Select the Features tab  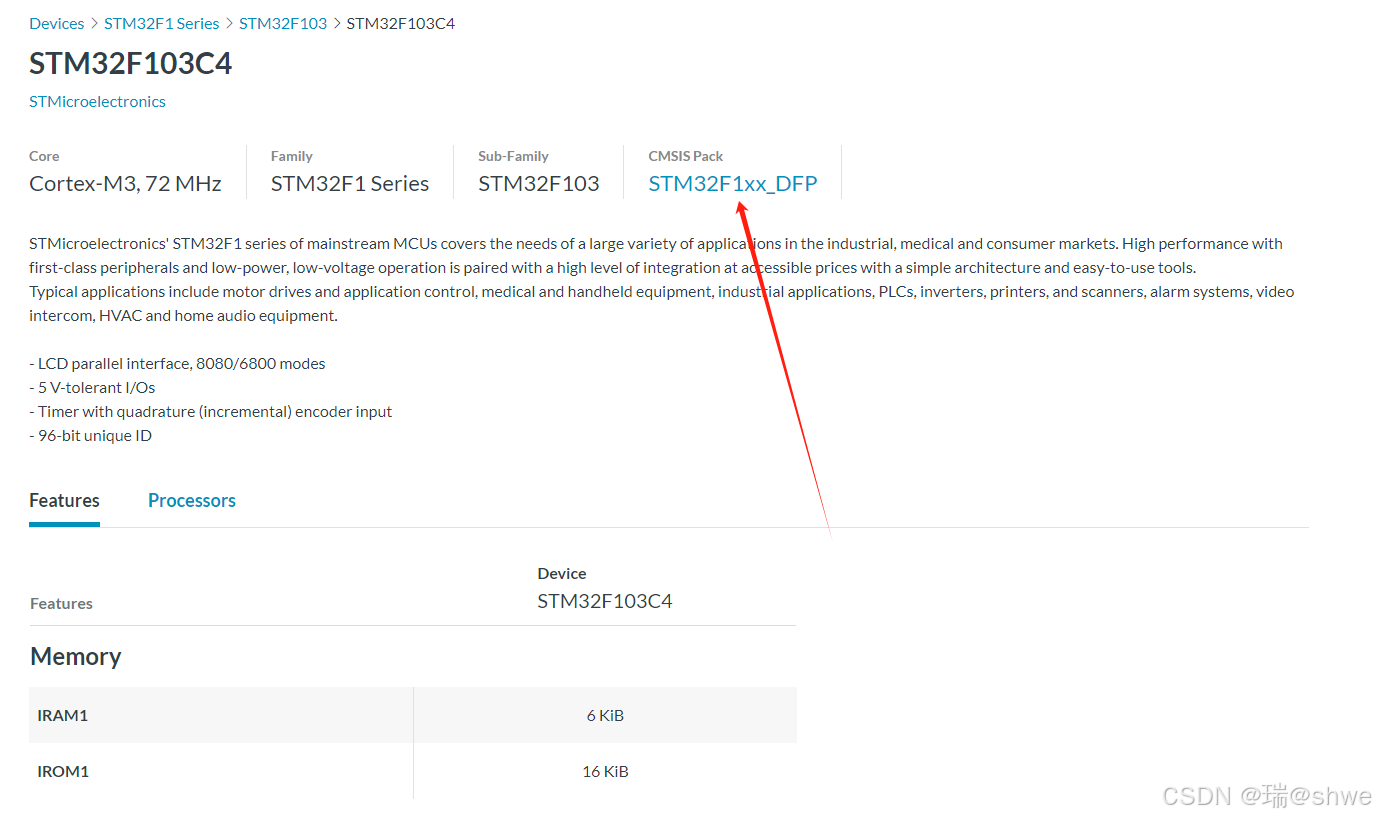[x=64, y=500]
